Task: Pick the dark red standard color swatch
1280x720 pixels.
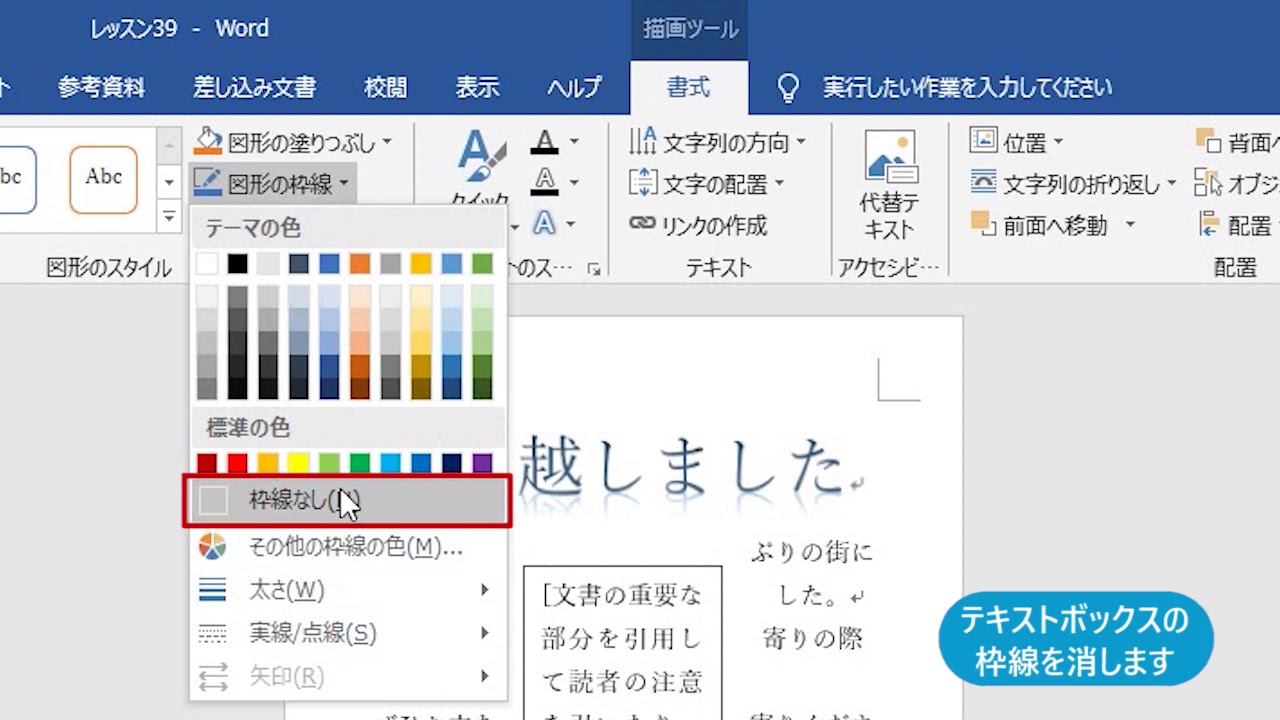Action: (x=207, y=463)
